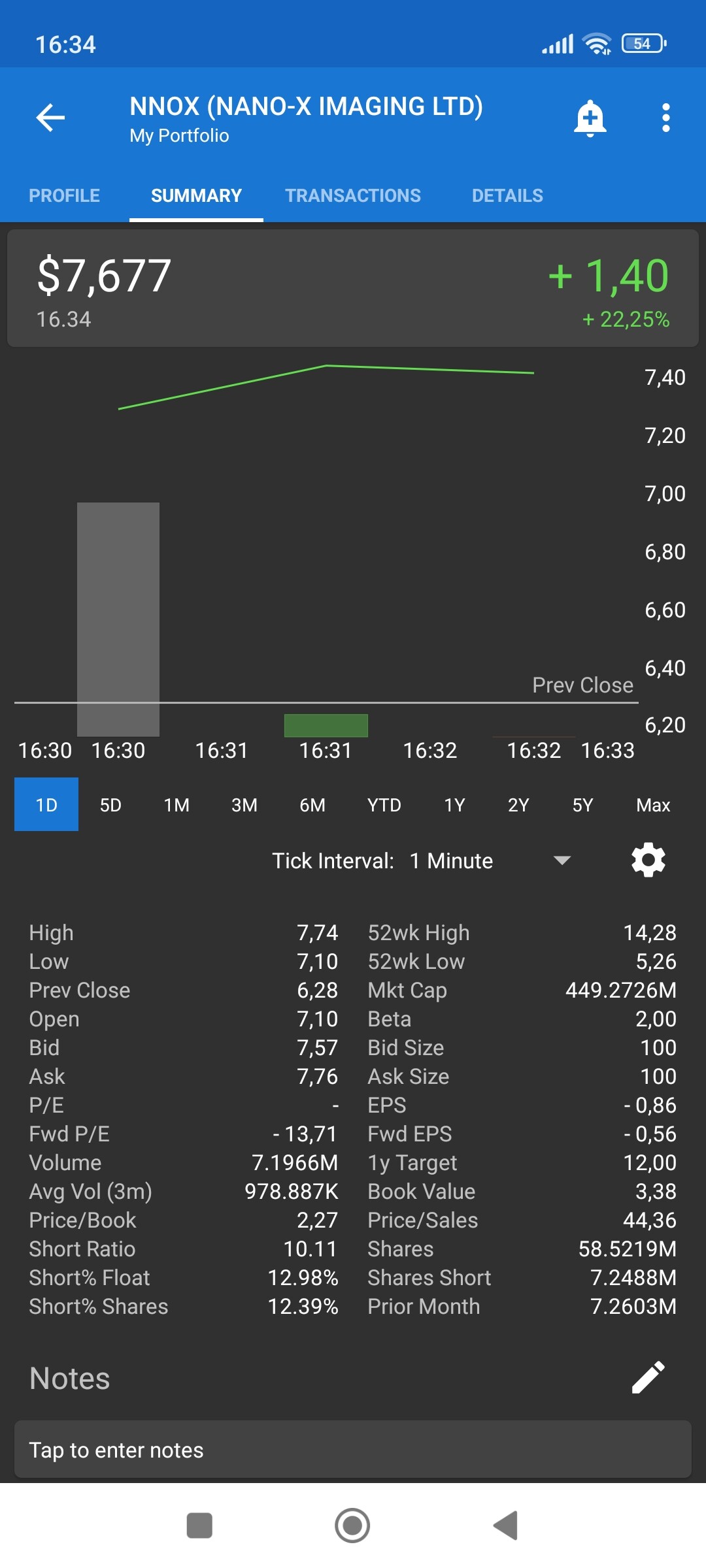Open the three-dot overflow menu
Image resolution: width=706 pixels, height=1568 pixels.
[x=665, y=118]
